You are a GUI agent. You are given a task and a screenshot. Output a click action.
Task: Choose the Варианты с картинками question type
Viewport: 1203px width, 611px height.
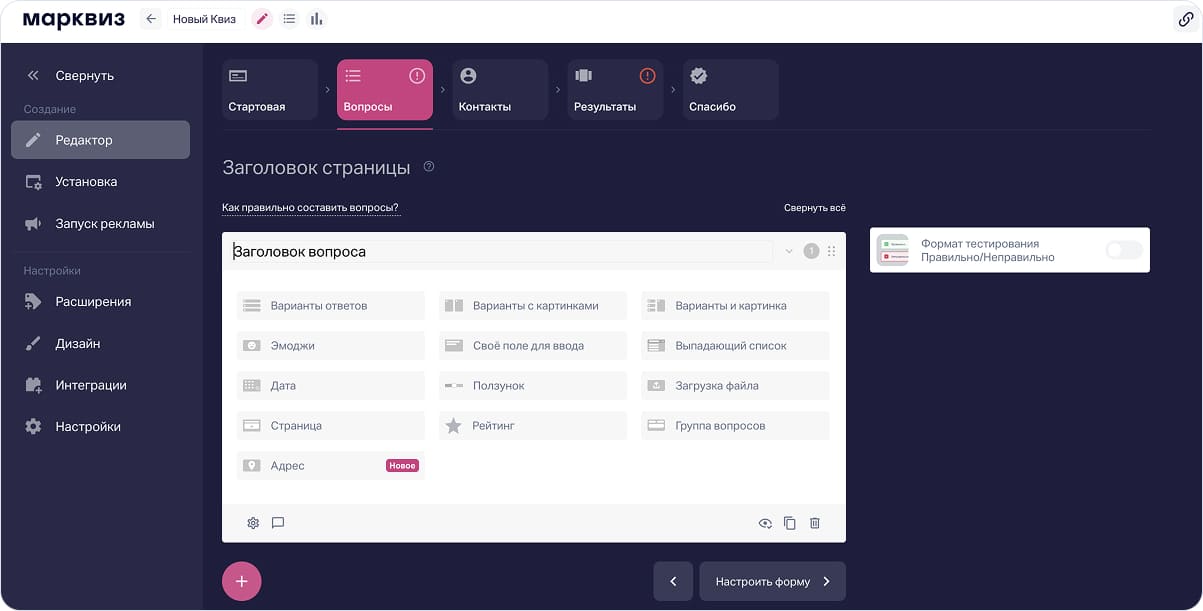[533, 306]
